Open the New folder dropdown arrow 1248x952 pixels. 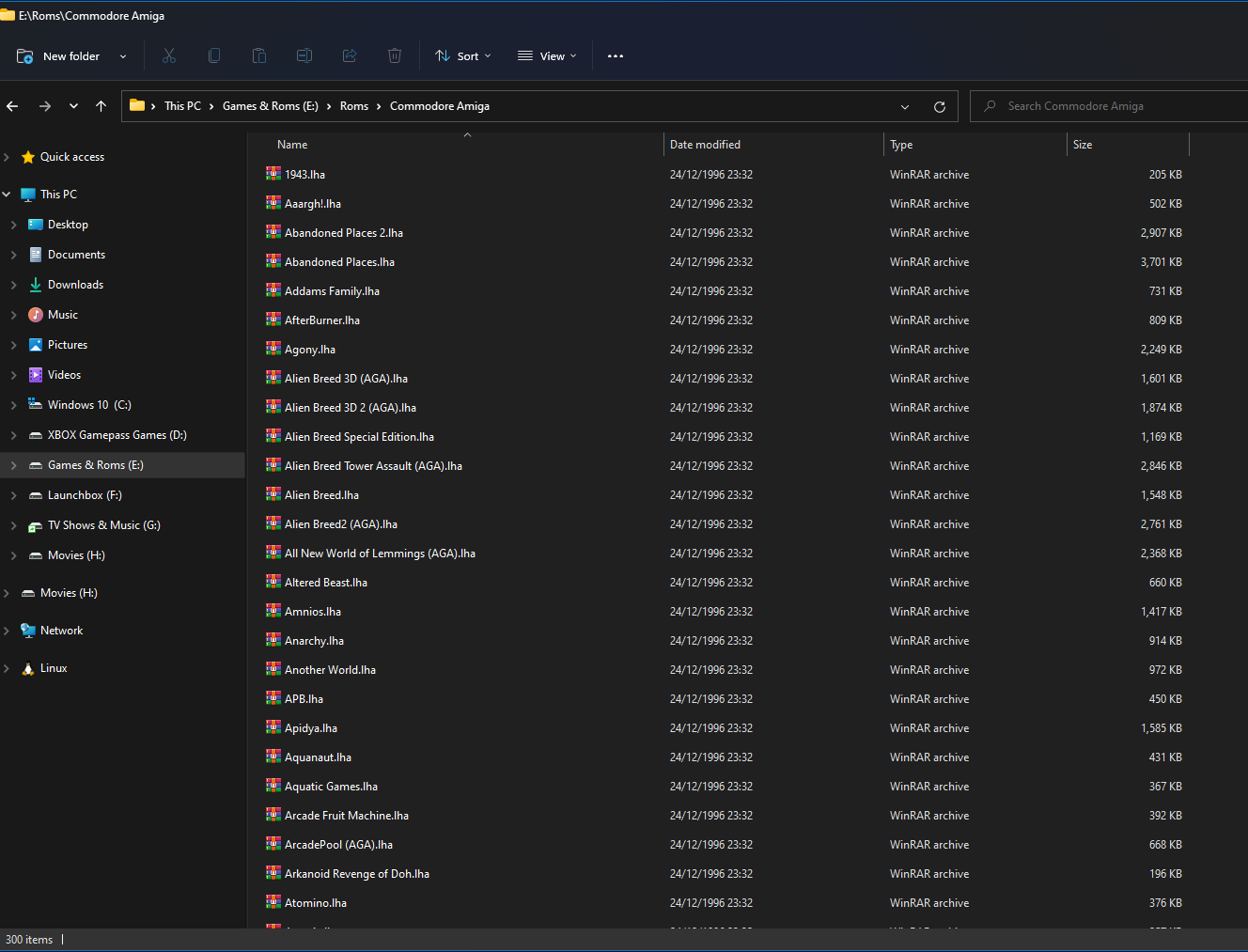123,56
